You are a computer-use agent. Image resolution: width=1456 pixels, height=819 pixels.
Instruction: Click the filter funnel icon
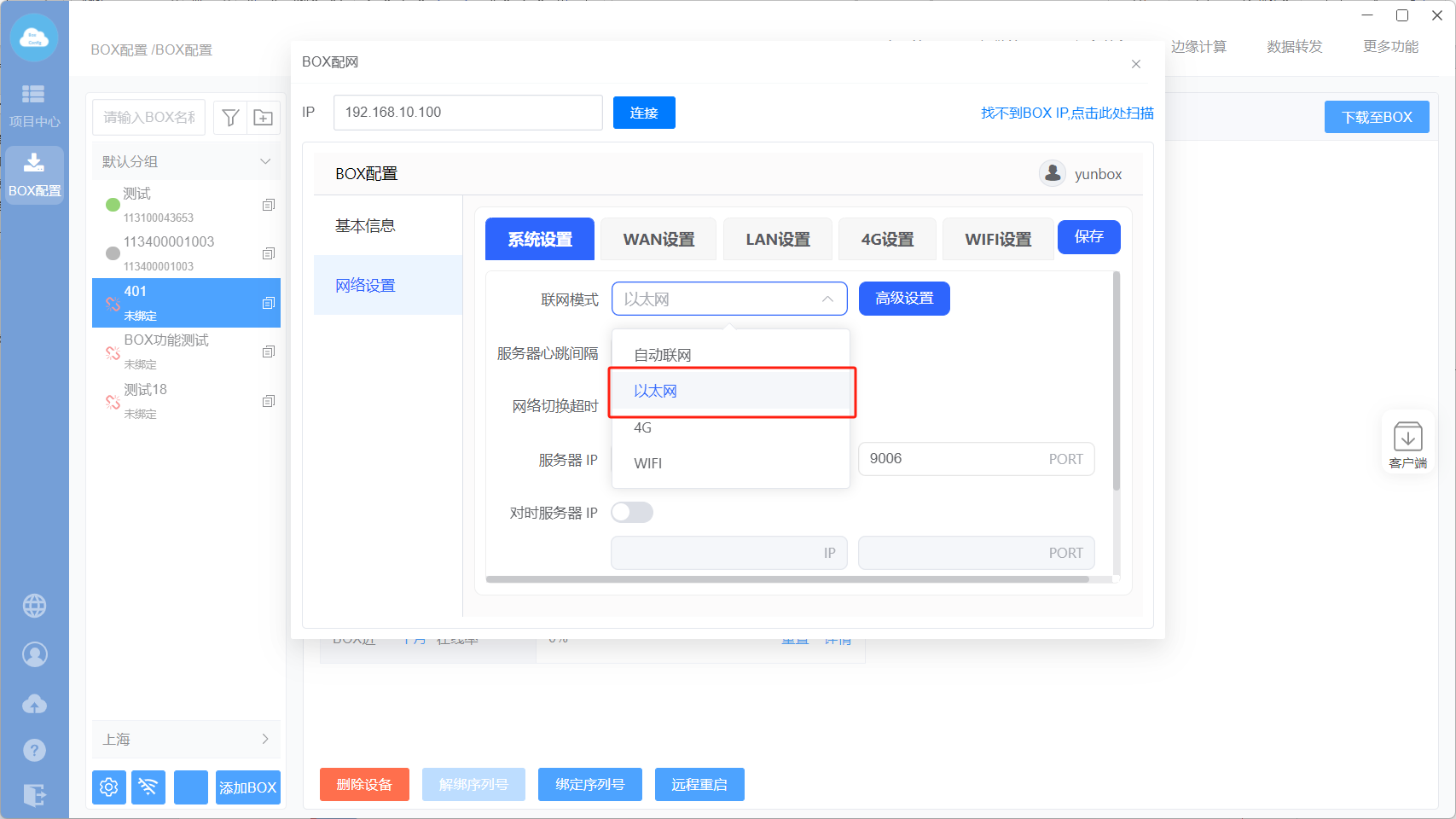[x=230, y=118]
